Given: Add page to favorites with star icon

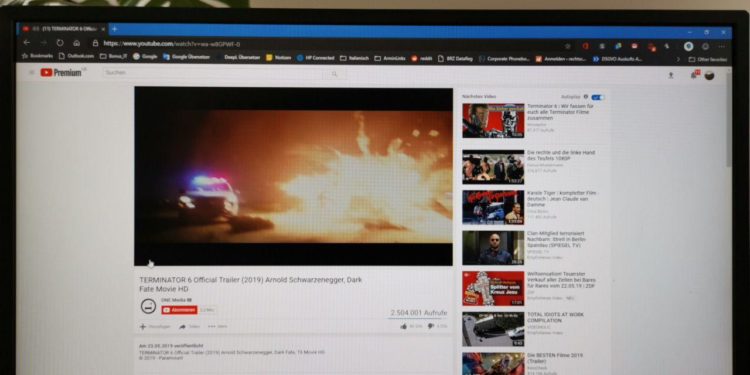Looking at the screenshot, I should 568,46.
